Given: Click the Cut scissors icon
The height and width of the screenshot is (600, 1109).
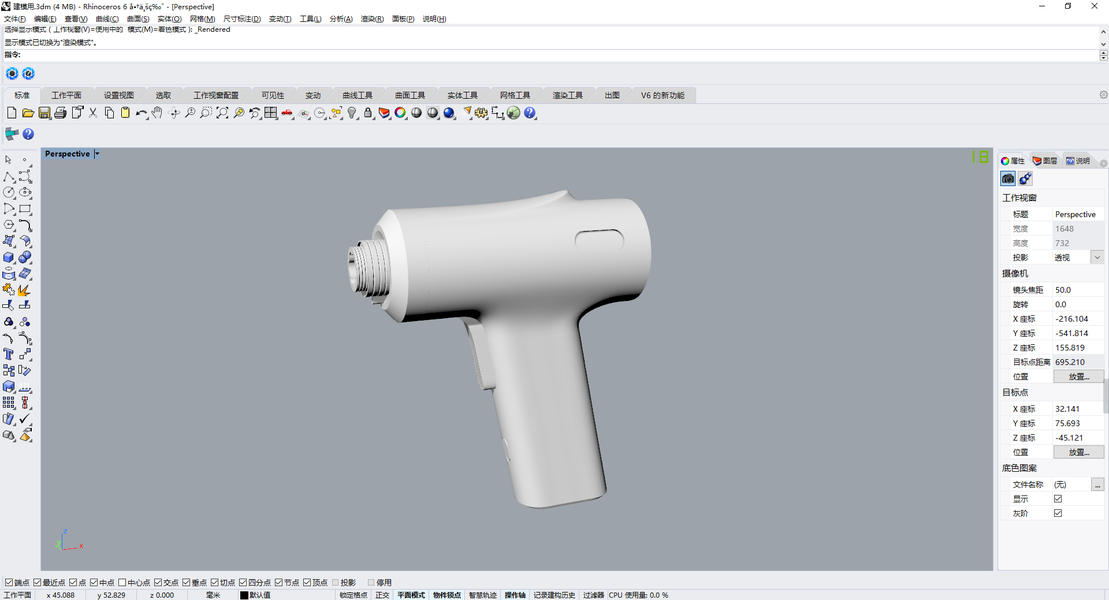Looking at the screenshot, I should tap(93, 113).
